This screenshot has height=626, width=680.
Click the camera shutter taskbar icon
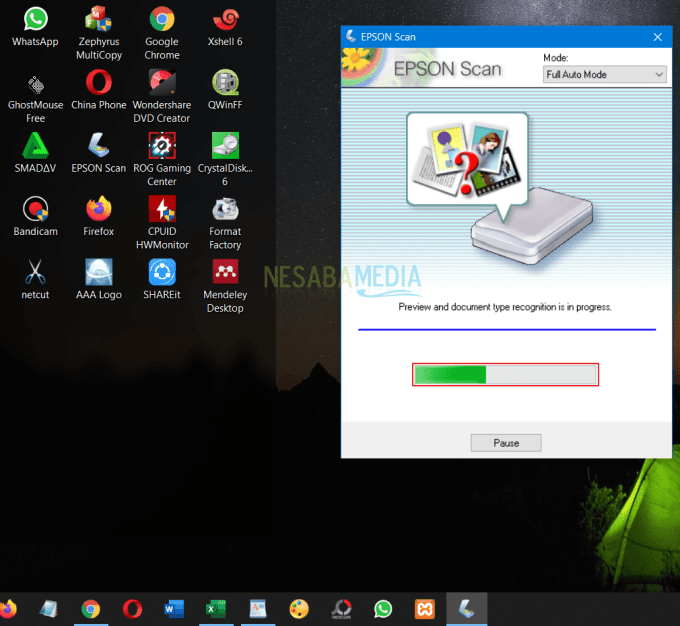coord(341,609)
